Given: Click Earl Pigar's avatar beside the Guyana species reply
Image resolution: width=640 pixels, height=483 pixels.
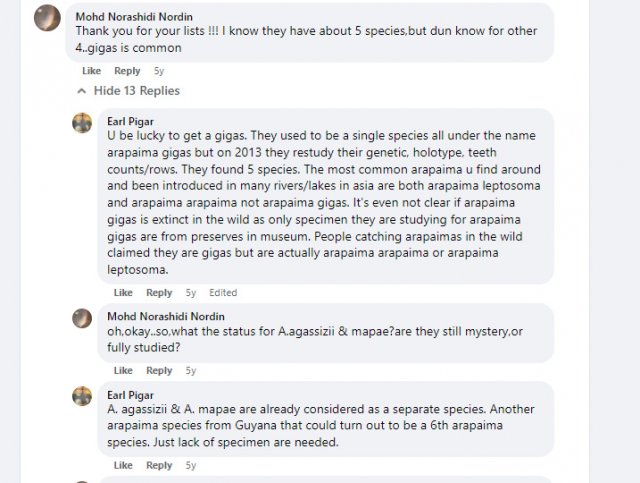Looking at the screenshot, I should (82, 396).
